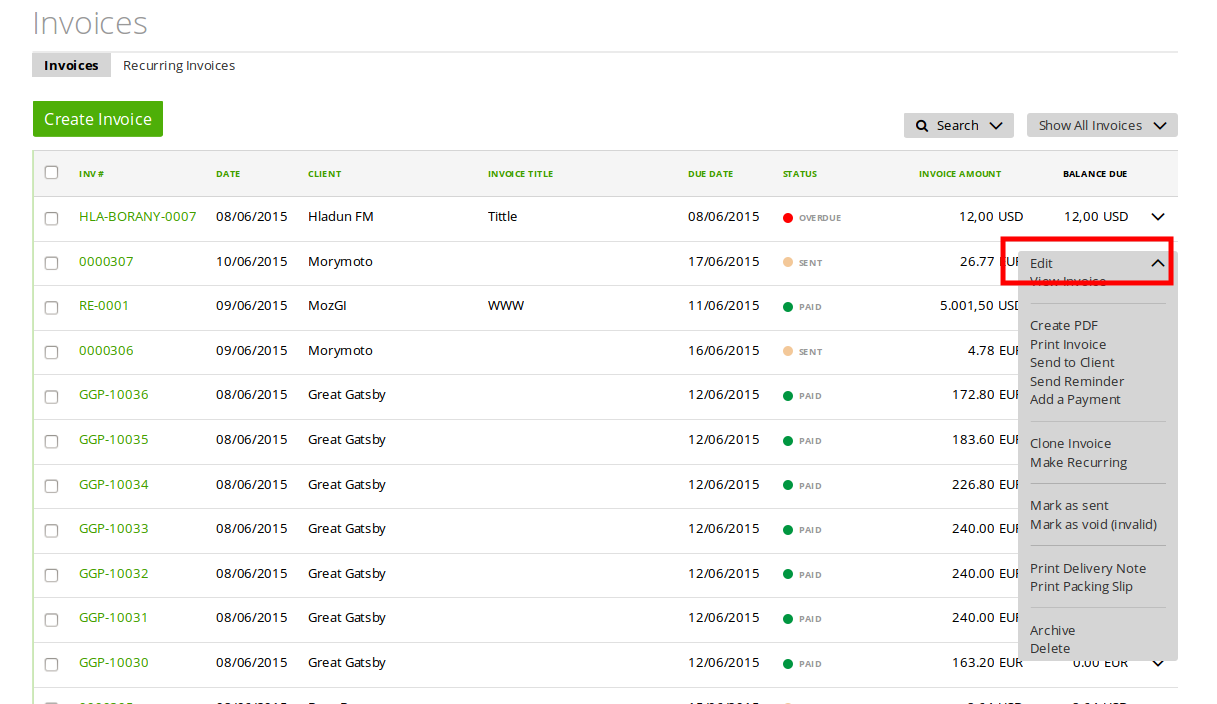Open invoice link GGP-10036
The image size is (1217, 704).
(x=113, y=394)
